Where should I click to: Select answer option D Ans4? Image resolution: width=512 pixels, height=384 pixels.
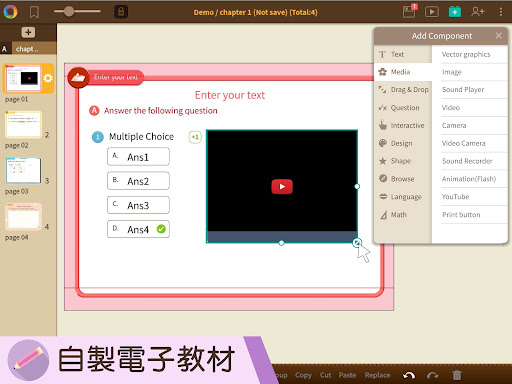[x=138, y=229]
